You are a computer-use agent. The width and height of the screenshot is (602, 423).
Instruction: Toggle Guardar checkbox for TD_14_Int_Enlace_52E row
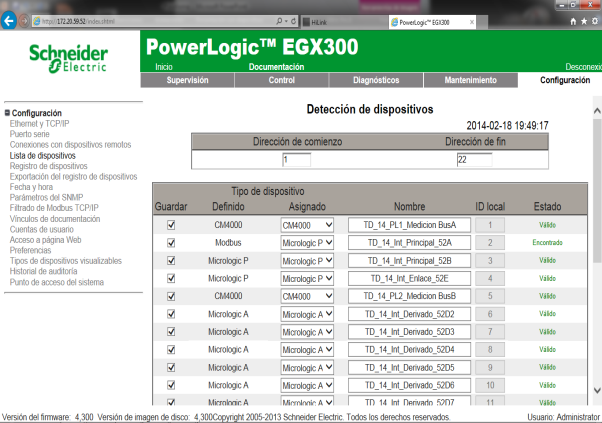coord(170,278)
